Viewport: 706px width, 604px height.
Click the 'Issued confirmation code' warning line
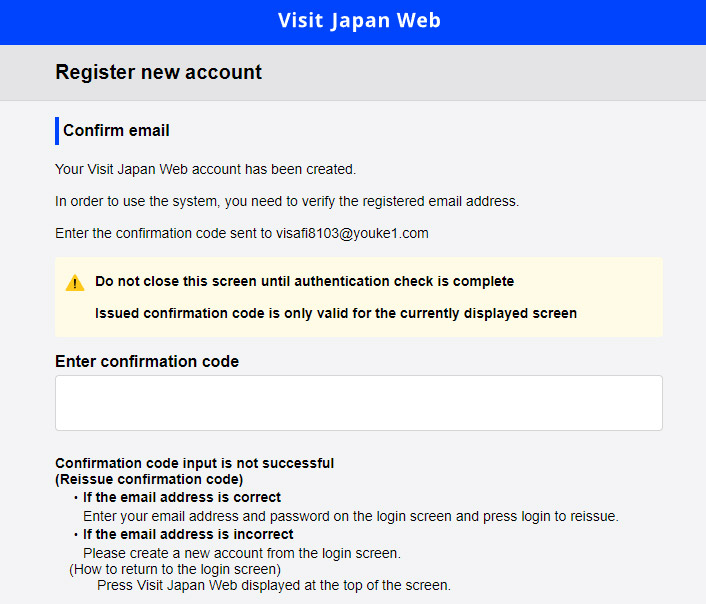pos(336,313)
